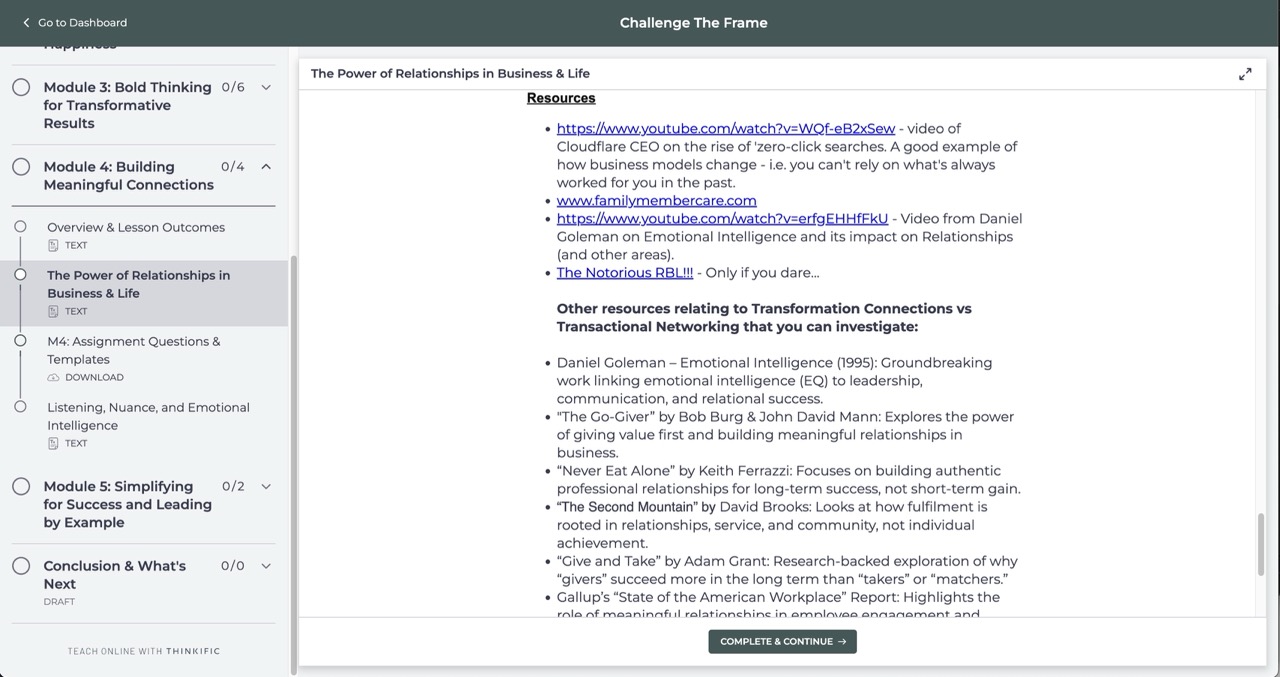Collapse Module 4 chevron
This screenshot has width=1280, height=677.
tap(266, 167)
